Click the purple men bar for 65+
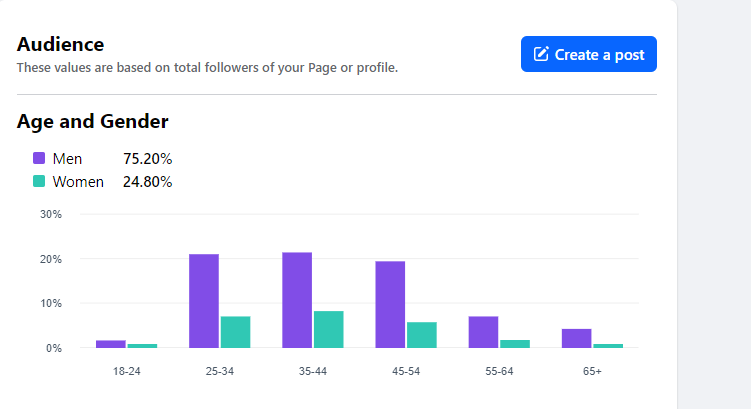Viewport: 751px width, 409px height. (x=577, y=338)
